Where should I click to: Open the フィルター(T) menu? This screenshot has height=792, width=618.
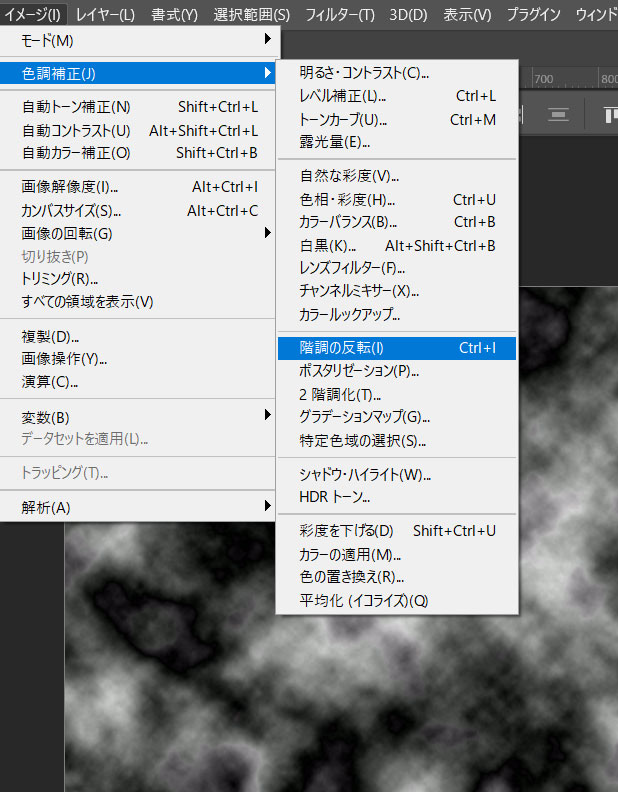[x=339, y=14]
